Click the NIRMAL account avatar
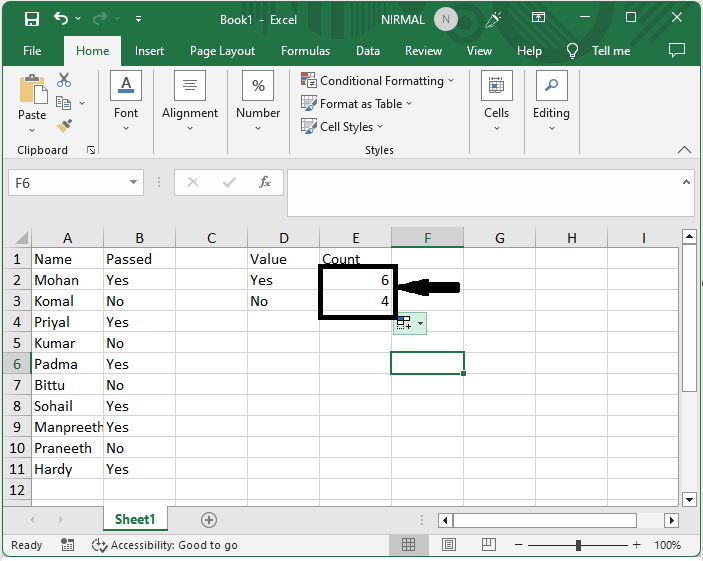Screen dimensions: 703x561 tap(445, 19)
